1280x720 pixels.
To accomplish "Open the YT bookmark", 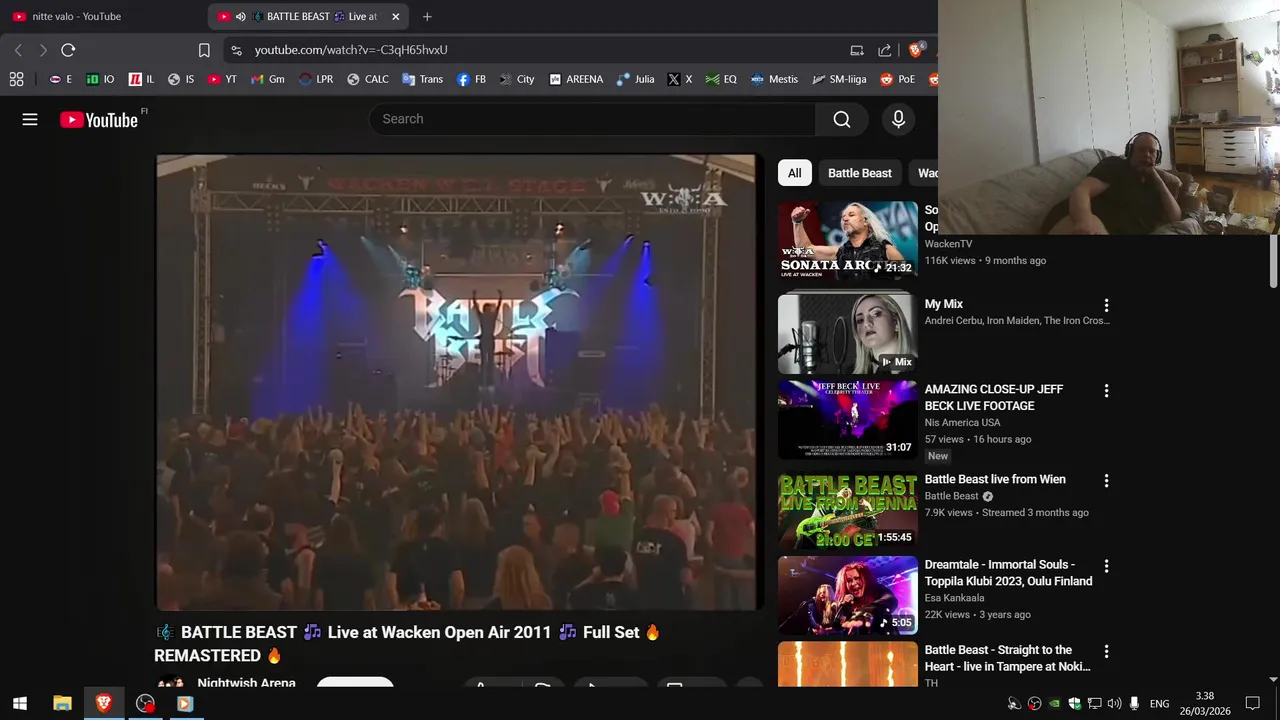I will [222, 79].
